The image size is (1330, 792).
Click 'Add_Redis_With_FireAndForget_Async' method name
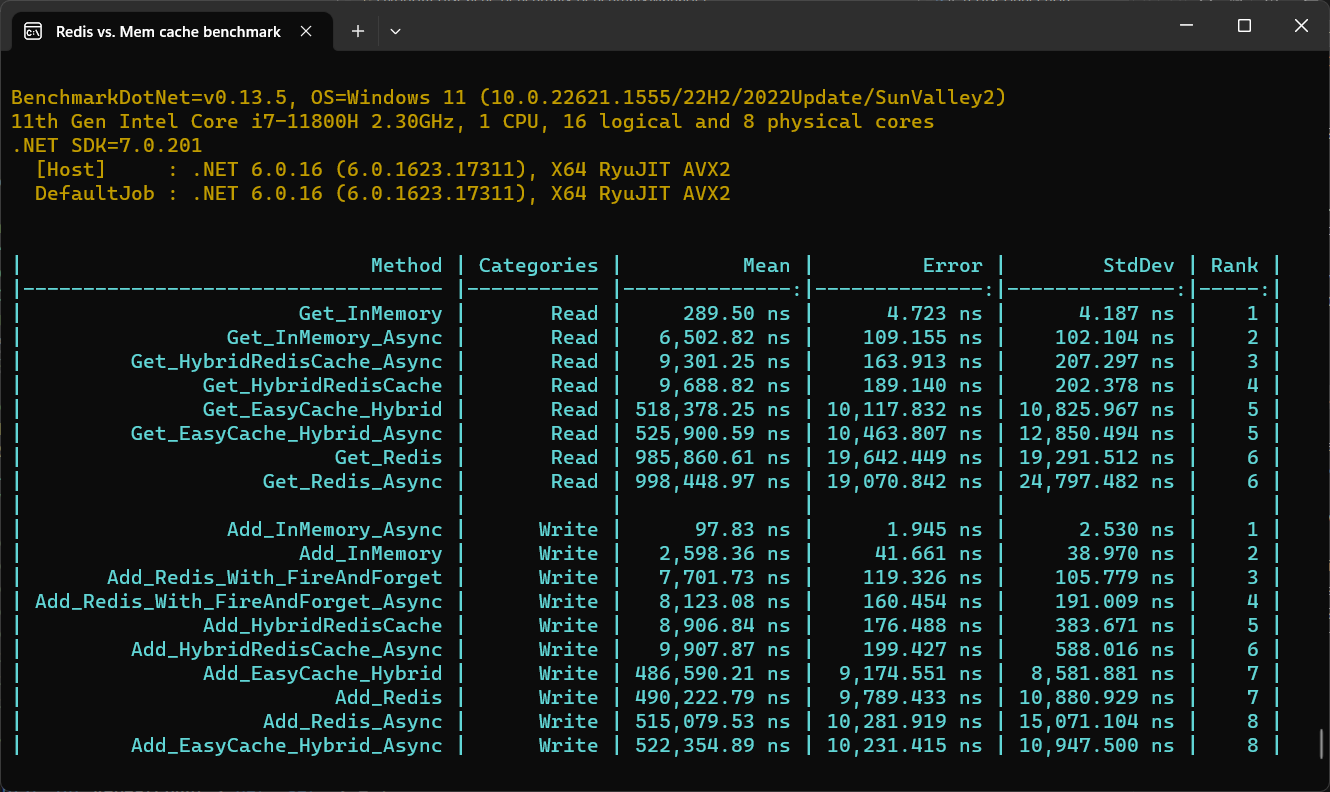tap(238, 601)
